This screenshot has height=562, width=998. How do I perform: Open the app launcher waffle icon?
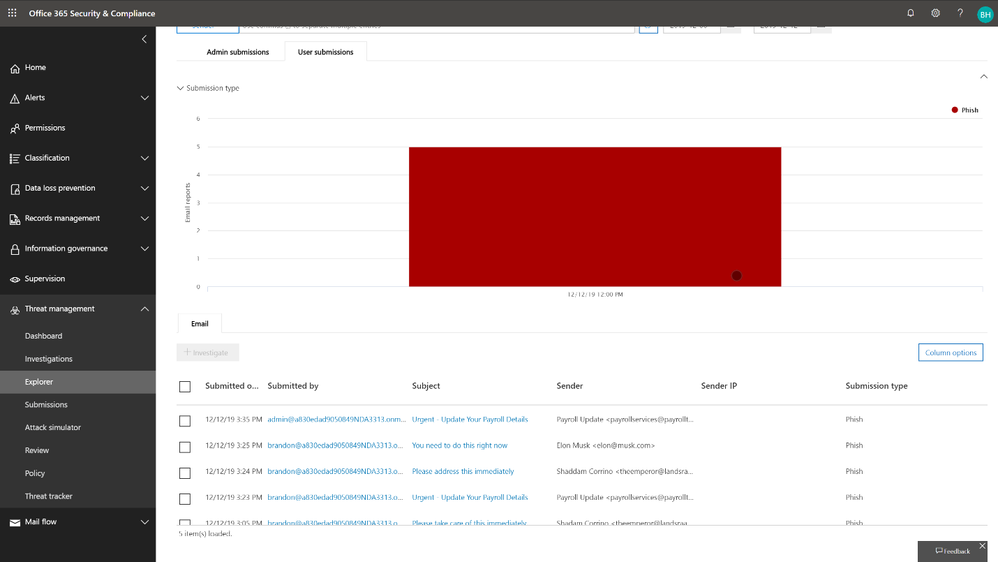coord(12,13)
